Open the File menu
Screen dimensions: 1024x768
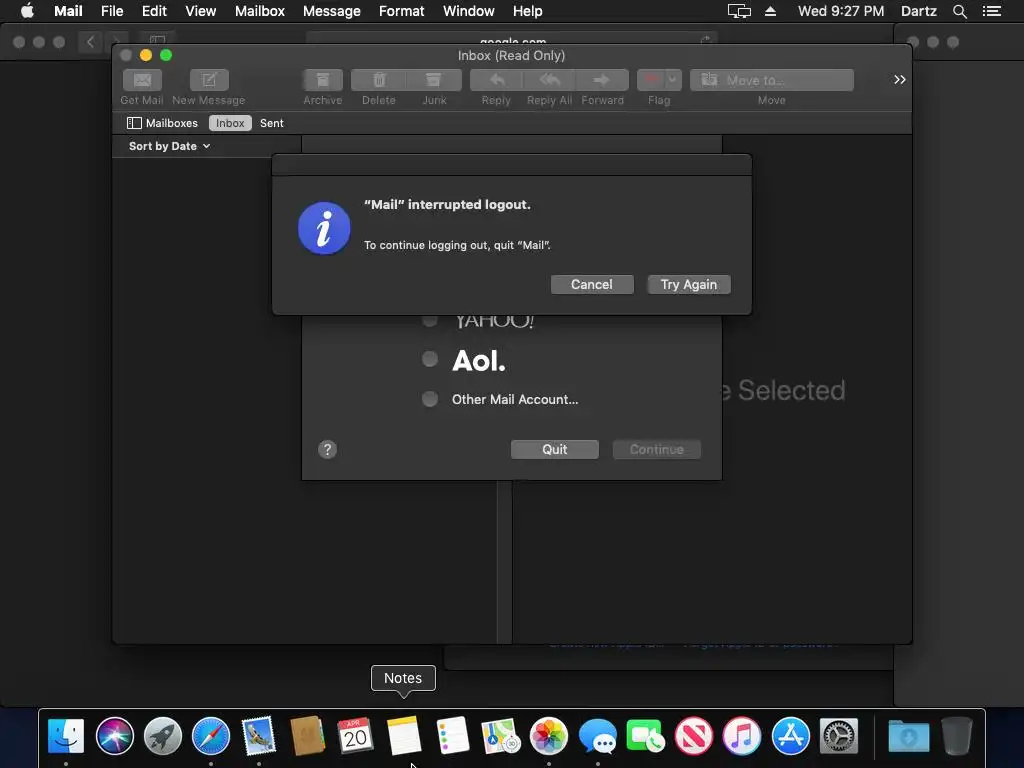pyautogui.click(x=112, y=11)
